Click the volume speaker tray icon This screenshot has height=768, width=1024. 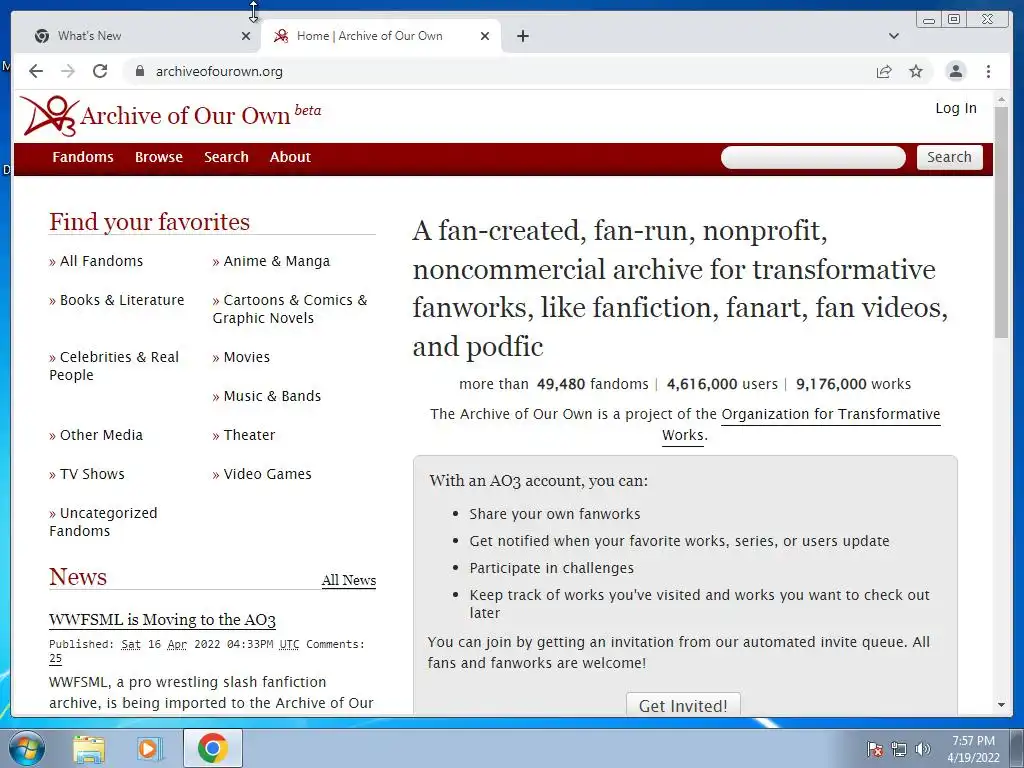(x=922, y=749)
